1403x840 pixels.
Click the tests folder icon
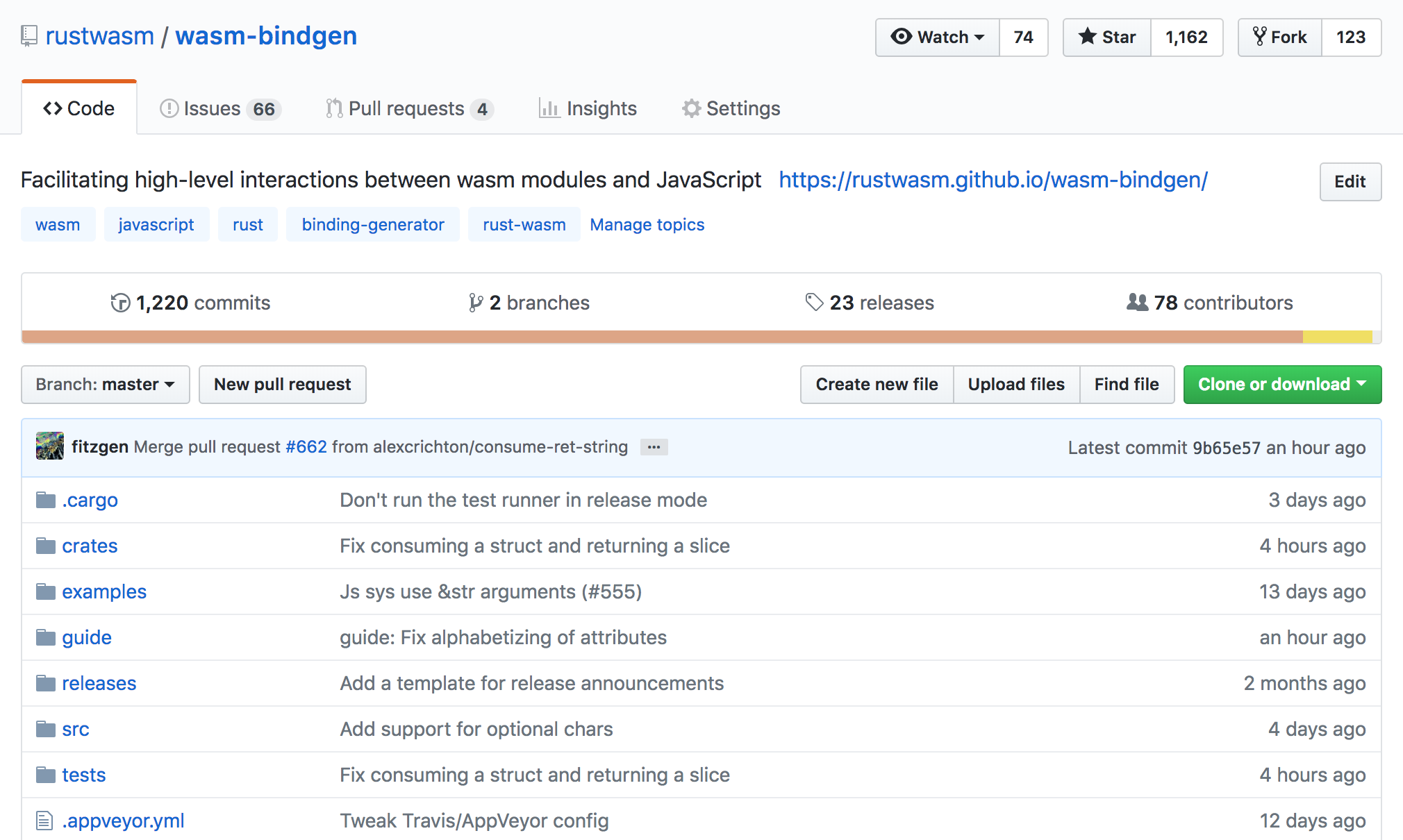pyautogui.click(x=46, y=775)
